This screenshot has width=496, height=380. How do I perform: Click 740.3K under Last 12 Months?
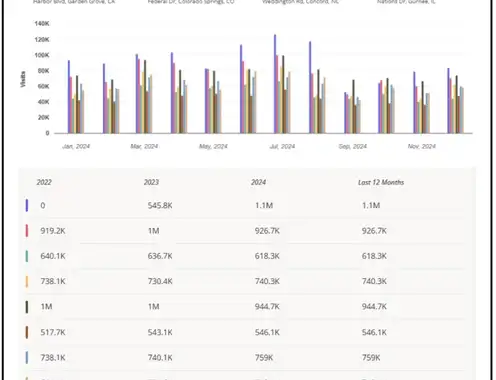click(374, 281)
